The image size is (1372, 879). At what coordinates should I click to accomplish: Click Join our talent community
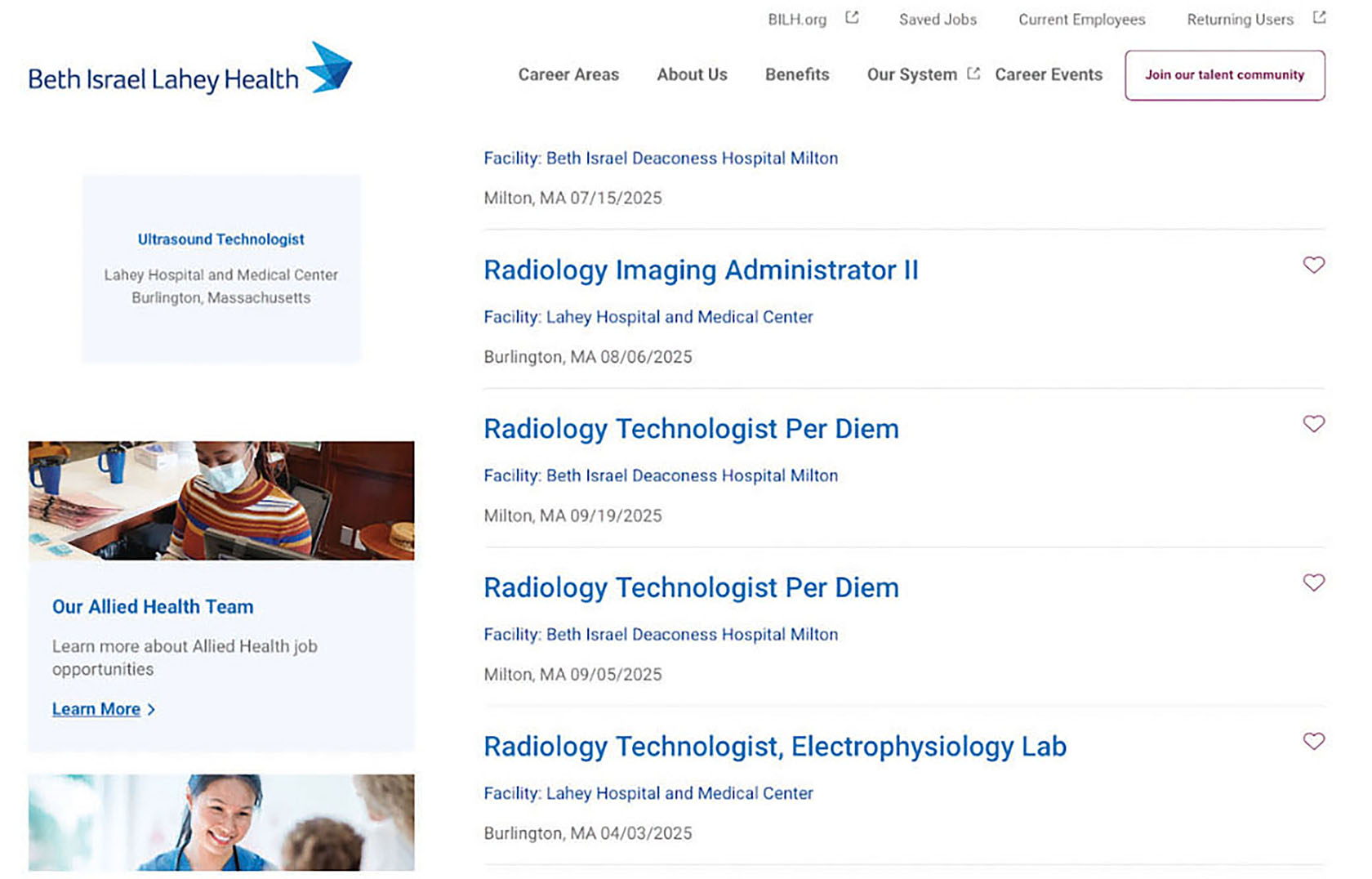pyautogui.click(x=1224, y=74)
